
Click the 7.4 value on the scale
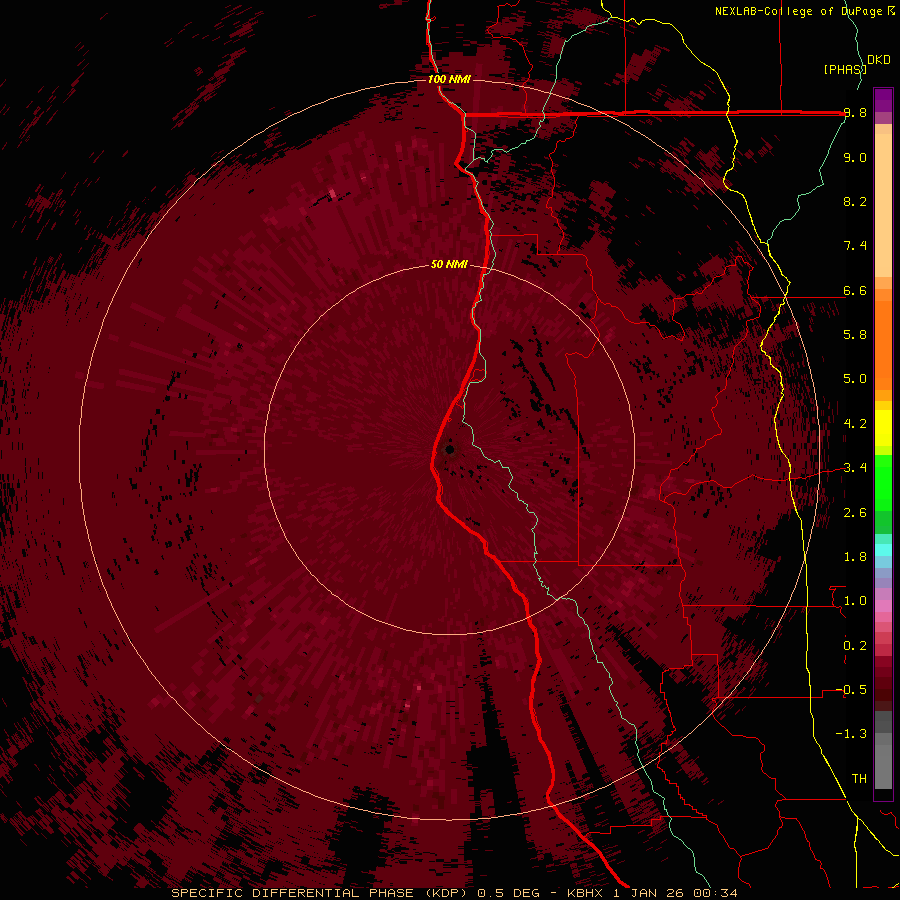855,246
